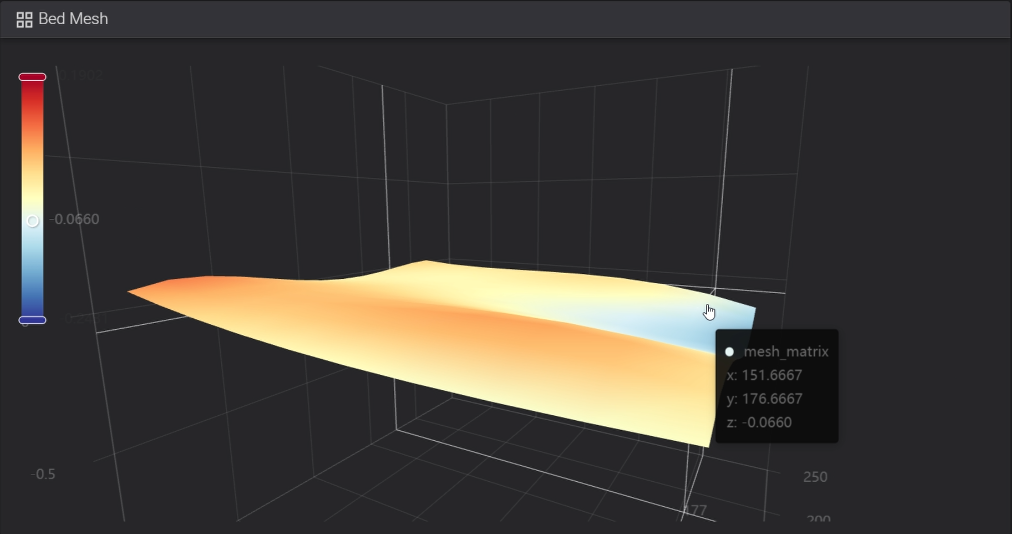The image size is (1012, 534).
Task: Click the Bed Mesh grid icon
Action: tap(24, 19)
